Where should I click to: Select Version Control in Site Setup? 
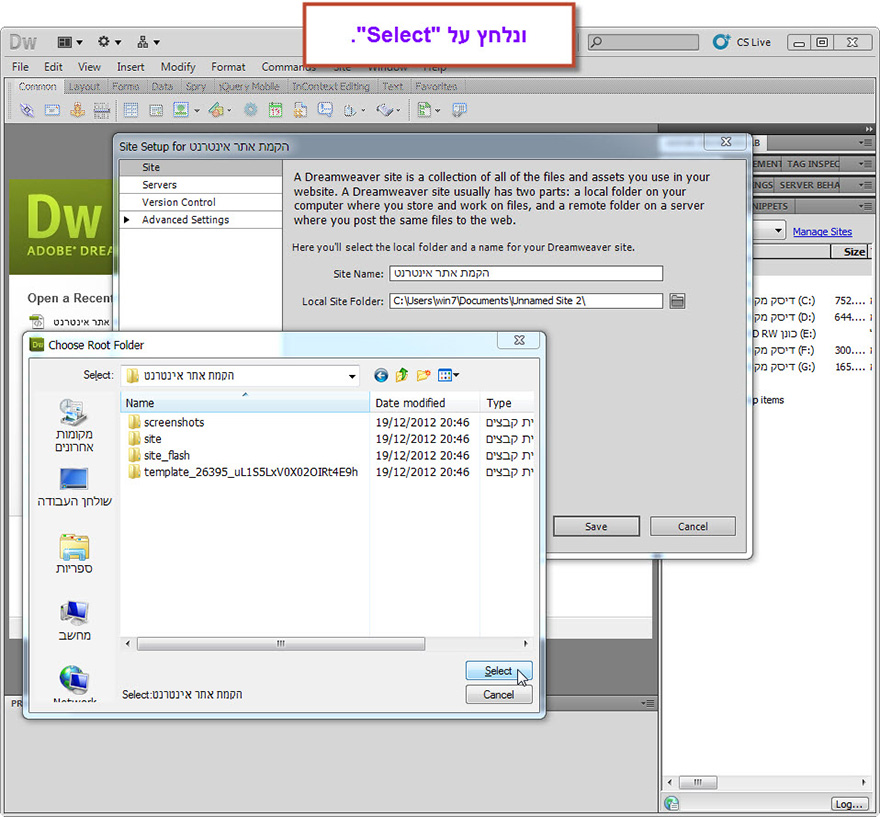click(200, 202)
